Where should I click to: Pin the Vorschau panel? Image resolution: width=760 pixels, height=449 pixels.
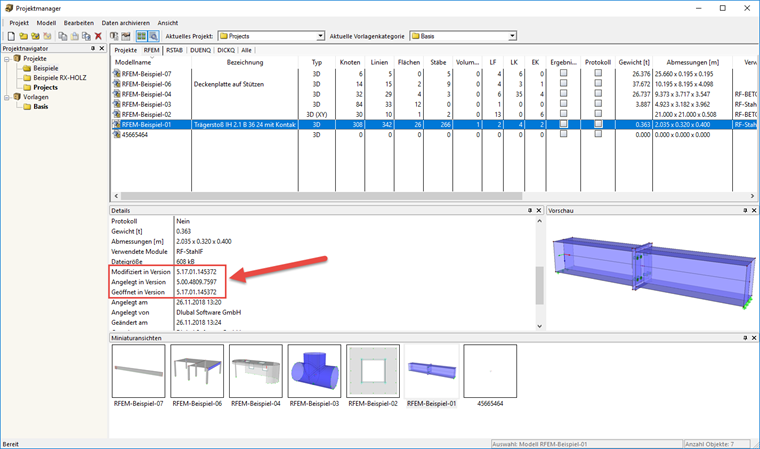[x=745, y=210]
